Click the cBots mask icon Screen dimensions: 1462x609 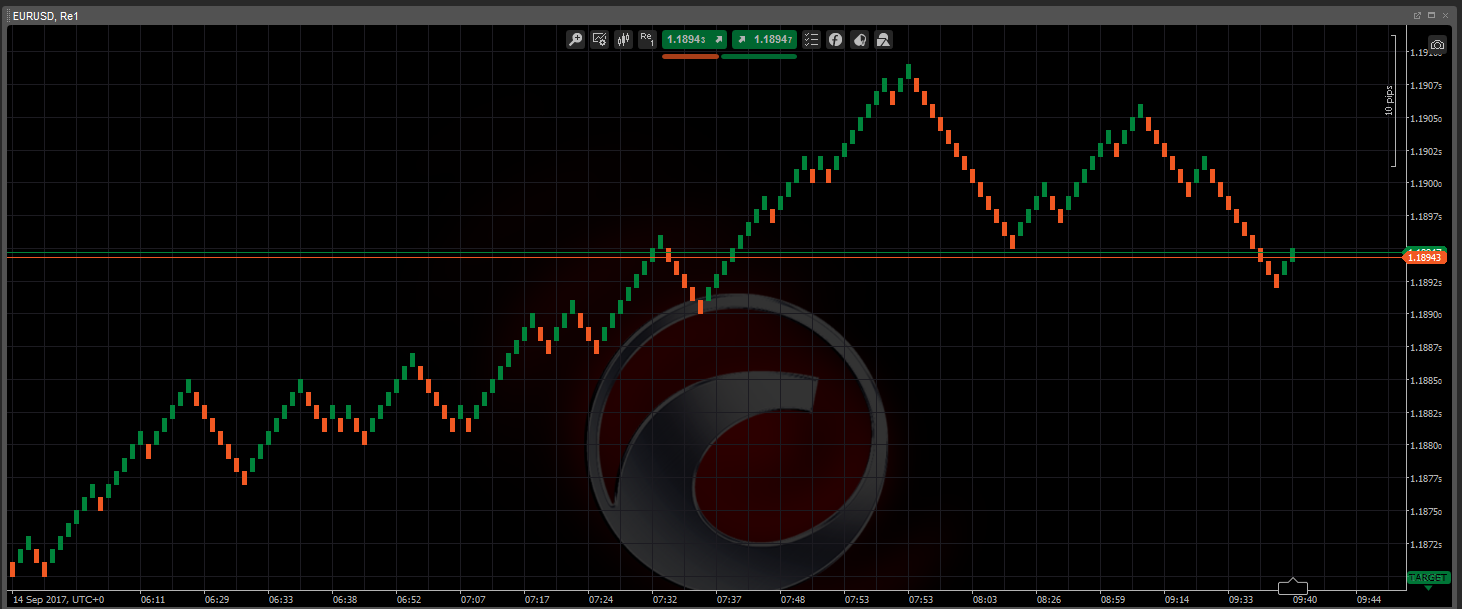point(859,40)
